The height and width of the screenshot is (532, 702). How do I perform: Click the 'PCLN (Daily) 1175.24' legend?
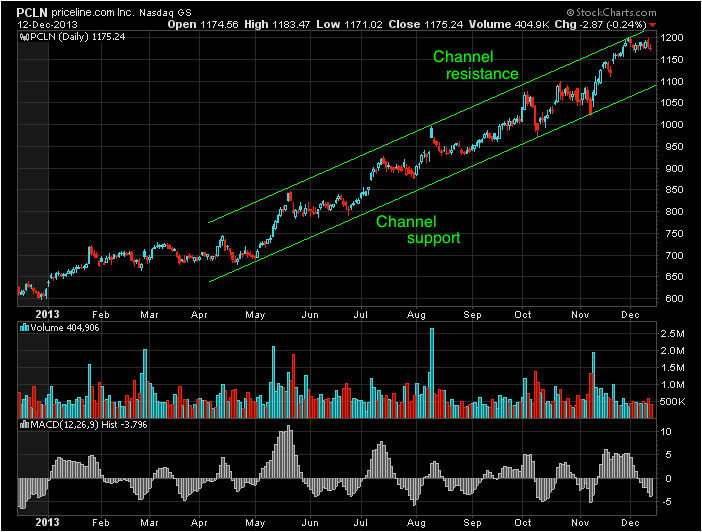click(77, 37)
